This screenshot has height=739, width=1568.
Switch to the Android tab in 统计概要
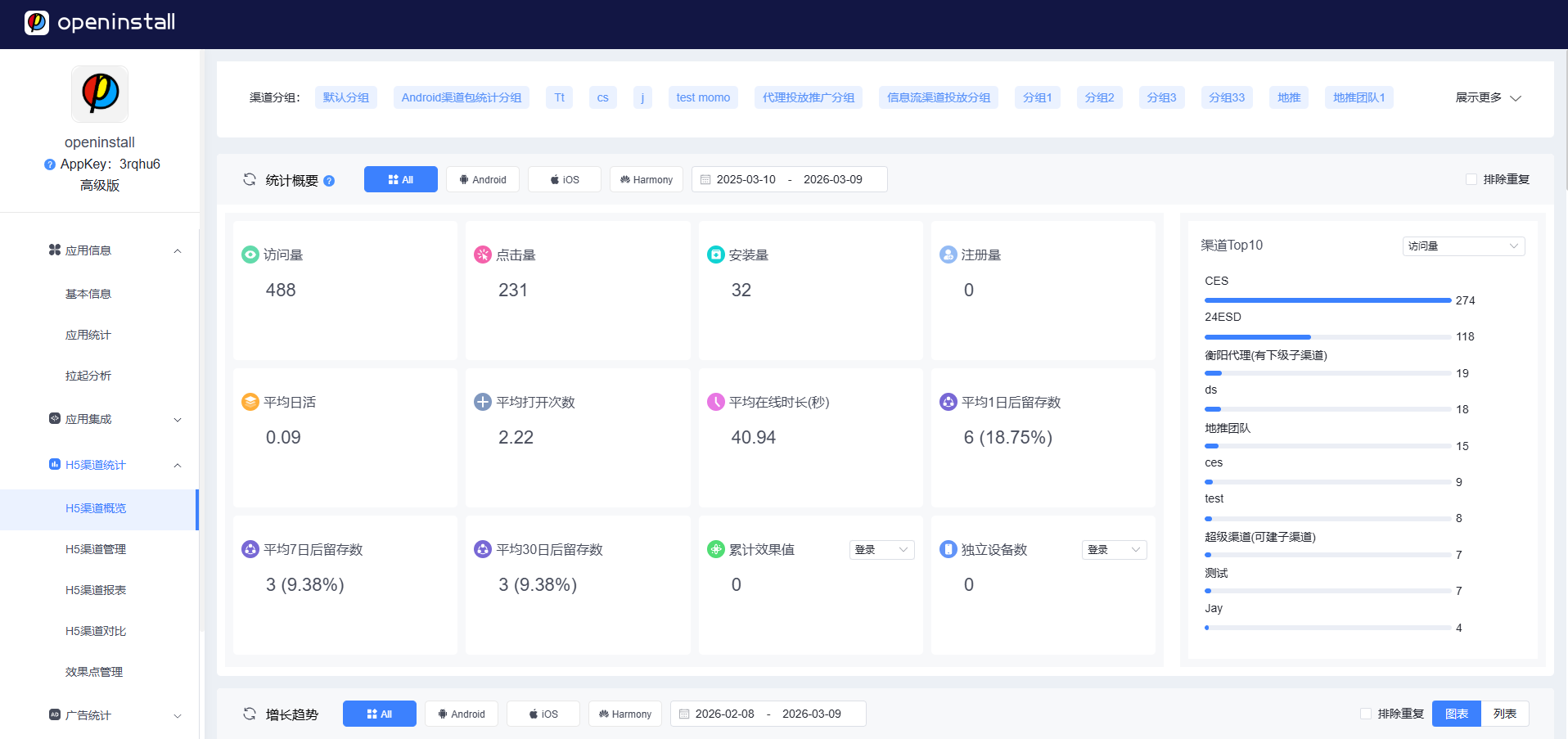click(482, 179)
